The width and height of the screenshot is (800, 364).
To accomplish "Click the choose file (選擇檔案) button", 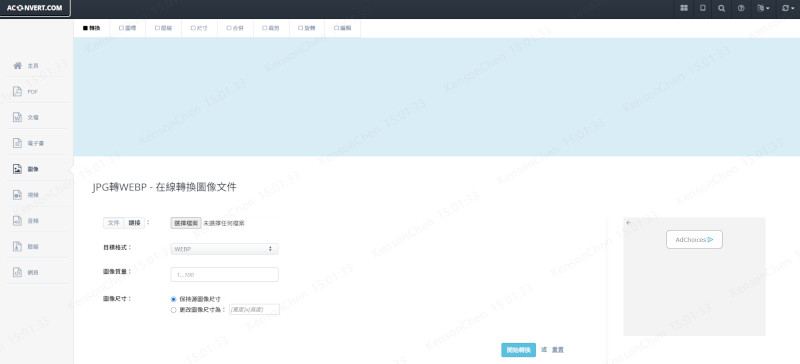I will coord(186,223).
